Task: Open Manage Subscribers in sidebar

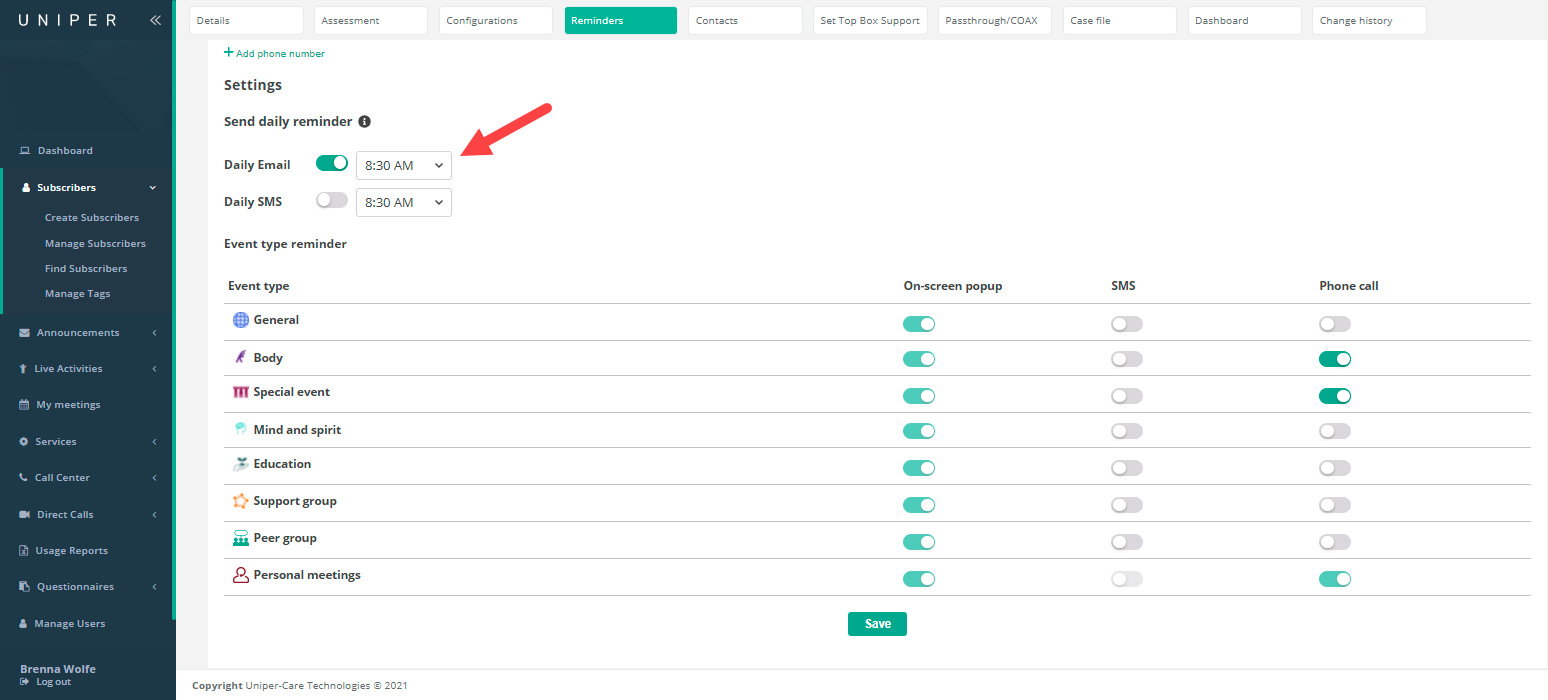Action: point(95,244)
